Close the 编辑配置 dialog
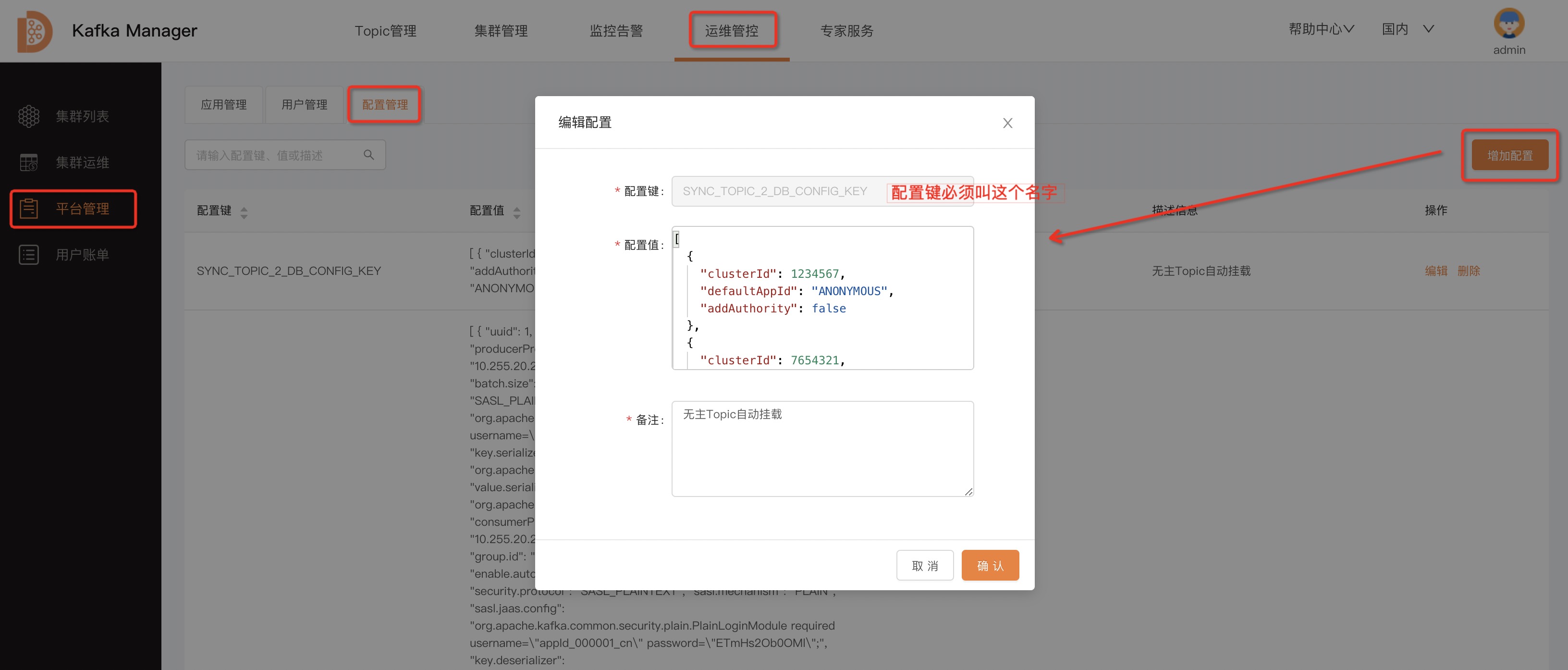The width and height of the screenshot is (1568, 670). click(1007, 123)
